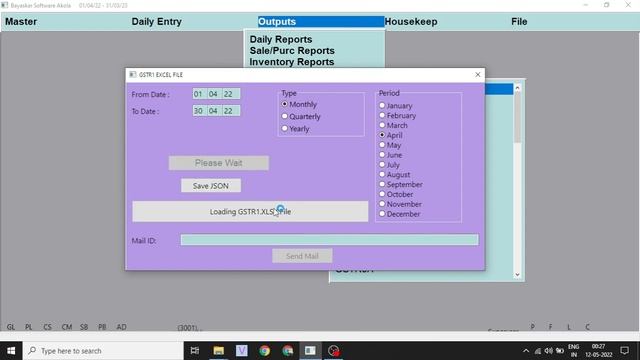This screenshot has height=360, width=640.
Task: Open the File menu
Action: 519,22
